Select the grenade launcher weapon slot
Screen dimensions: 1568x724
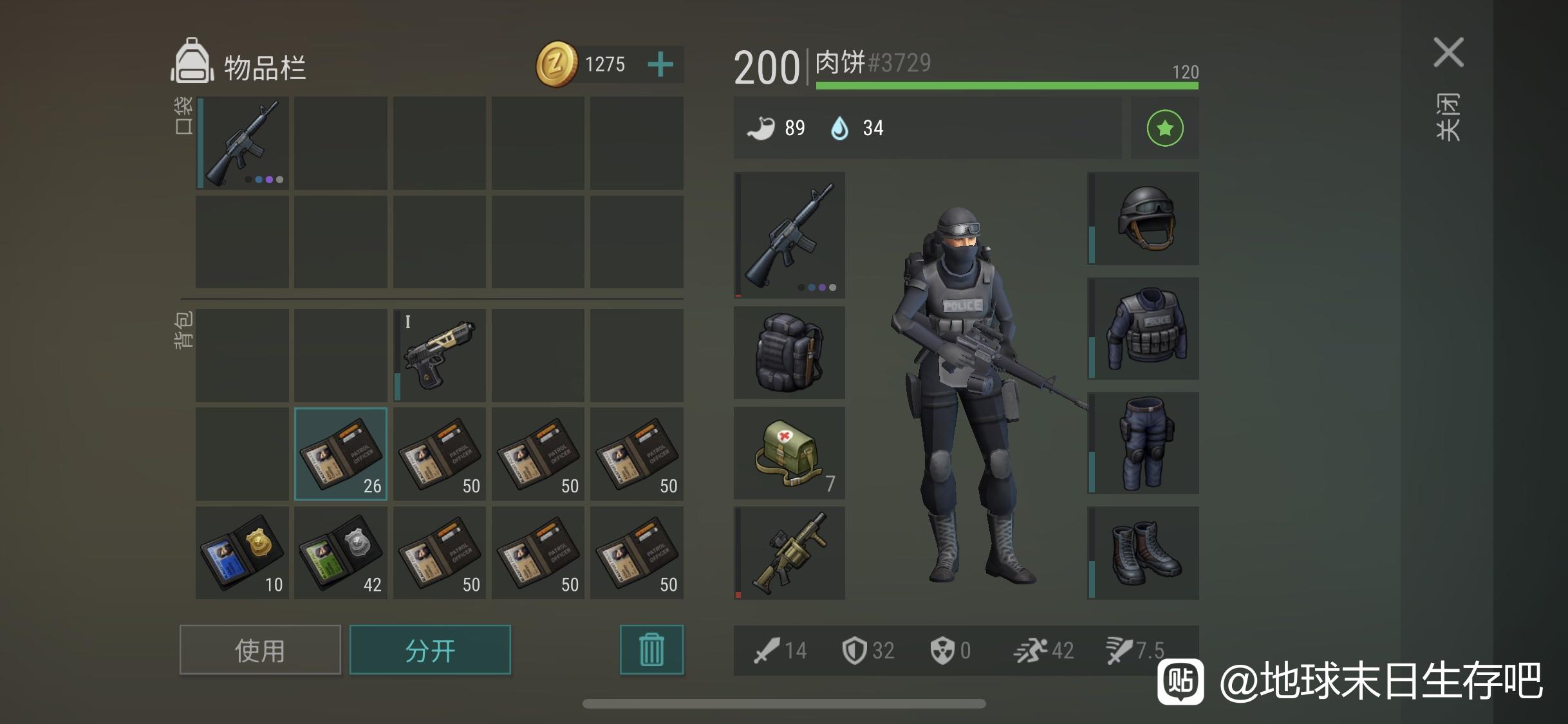(x=790, y=553)
